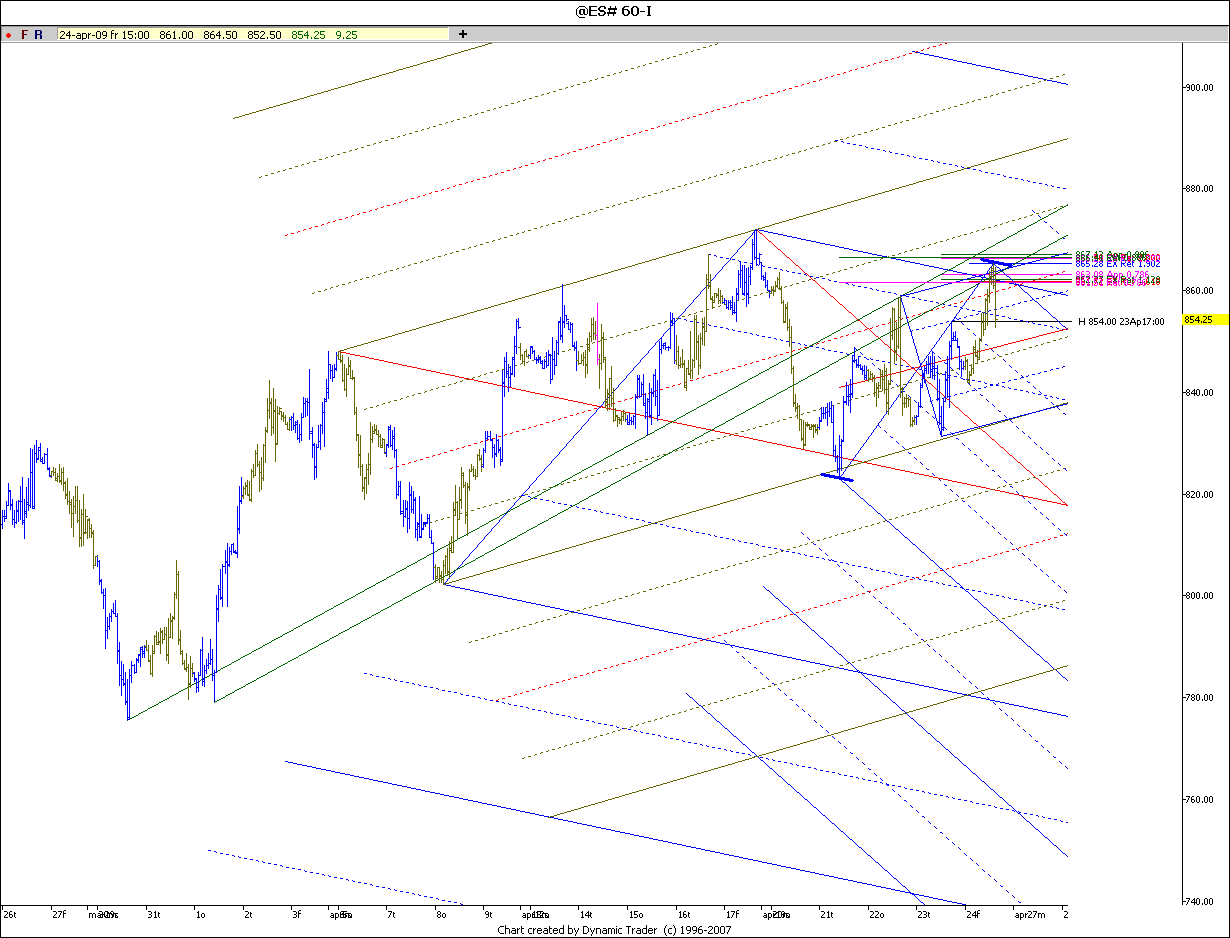This screenshot has width=1230, height=938.
Task: Click the low price 852.50
Action: pyautogui.click(x=264, y=34)
